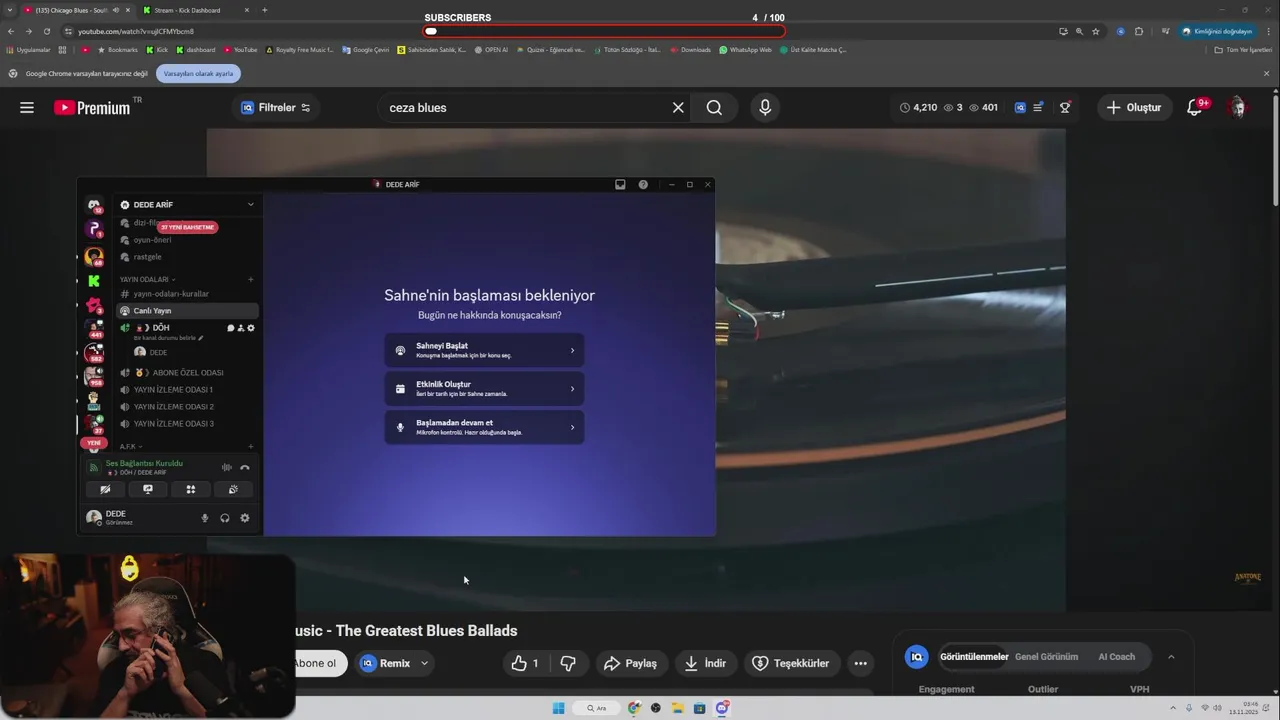Open the green K Kick server in Discord

coord(94,281)
